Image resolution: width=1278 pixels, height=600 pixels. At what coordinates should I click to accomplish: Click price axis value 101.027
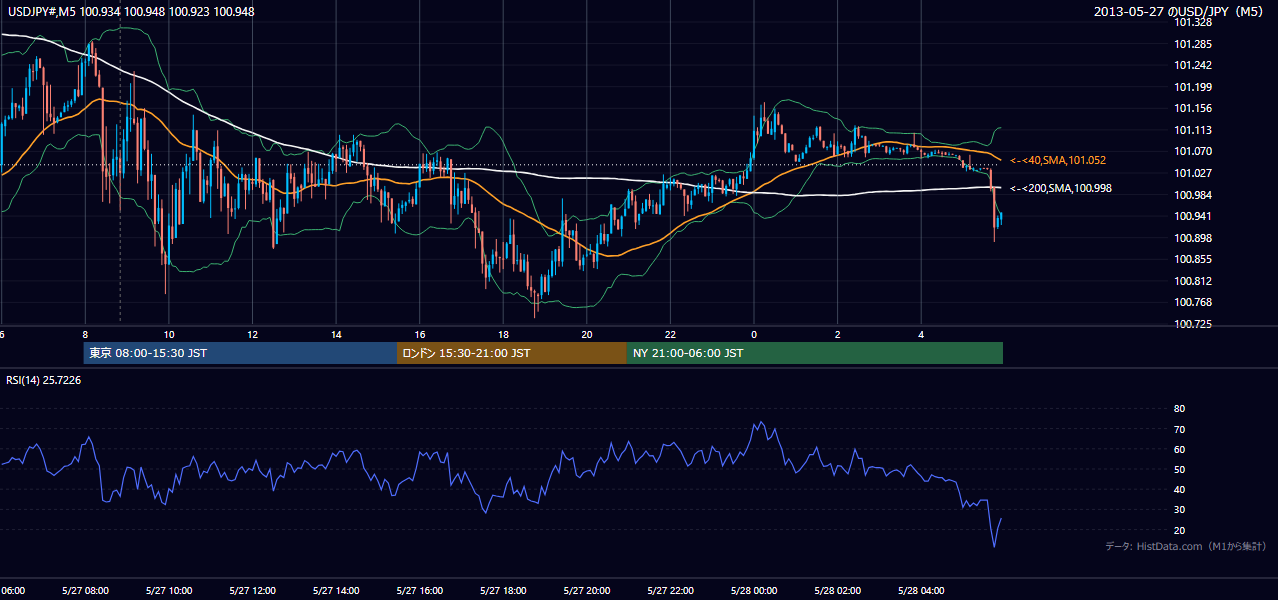1194,173
